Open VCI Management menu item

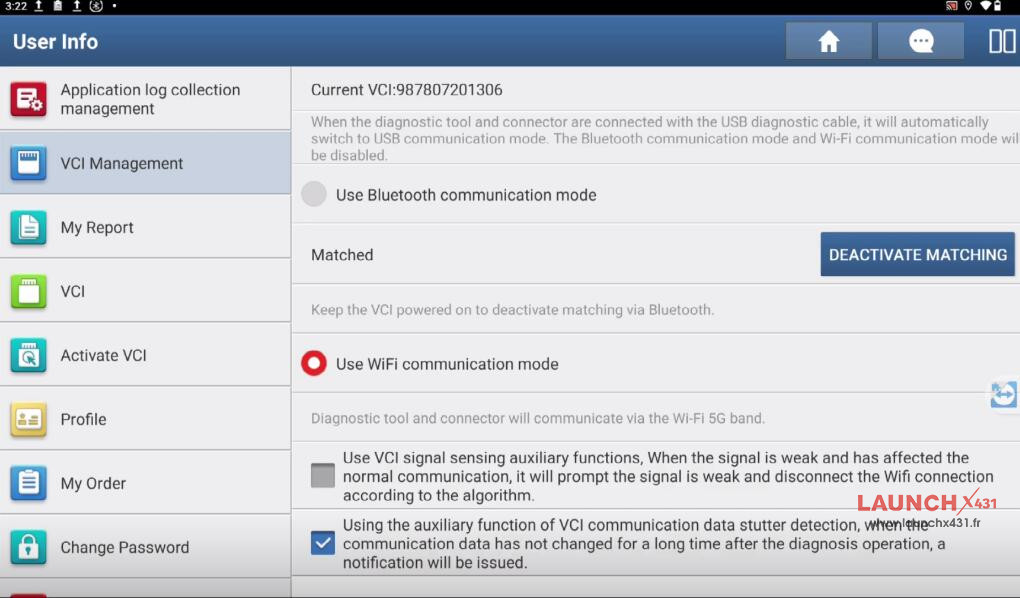[121, 163]
